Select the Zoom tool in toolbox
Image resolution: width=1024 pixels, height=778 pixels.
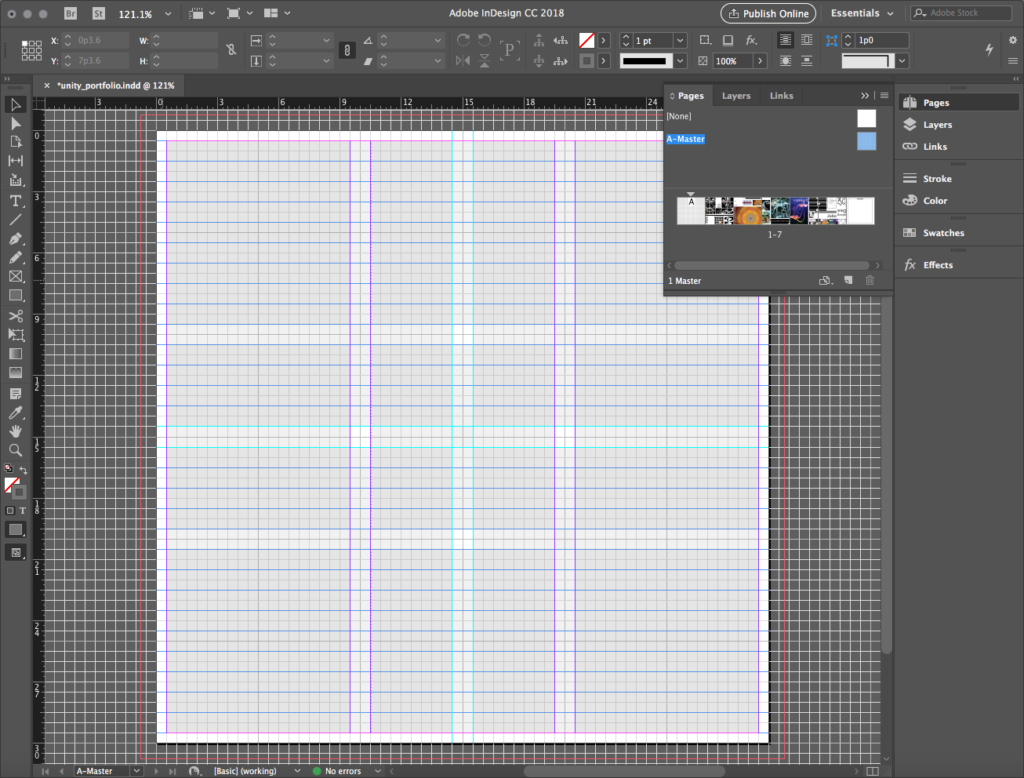16,450
